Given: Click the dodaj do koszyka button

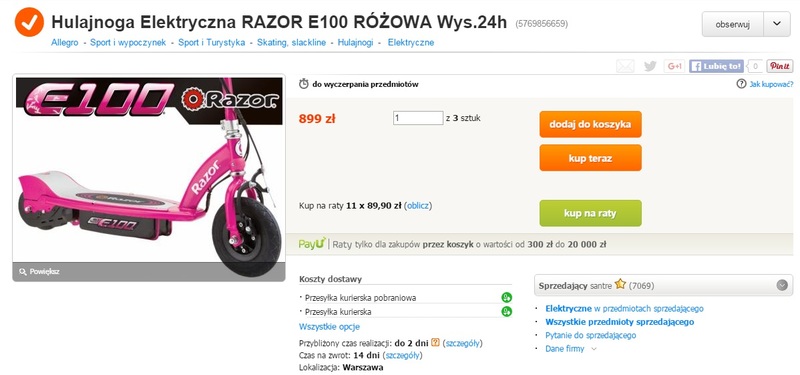Looking at the screenshot, I should pyautogui.click(x=590, y=124).
